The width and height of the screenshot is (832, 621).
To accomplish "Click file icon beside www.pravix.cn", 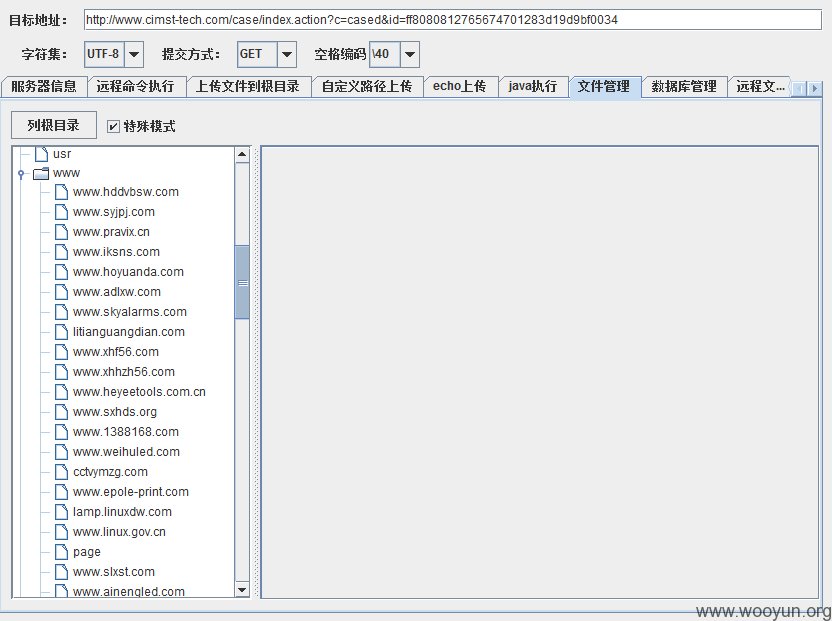I will pos(62,232).
